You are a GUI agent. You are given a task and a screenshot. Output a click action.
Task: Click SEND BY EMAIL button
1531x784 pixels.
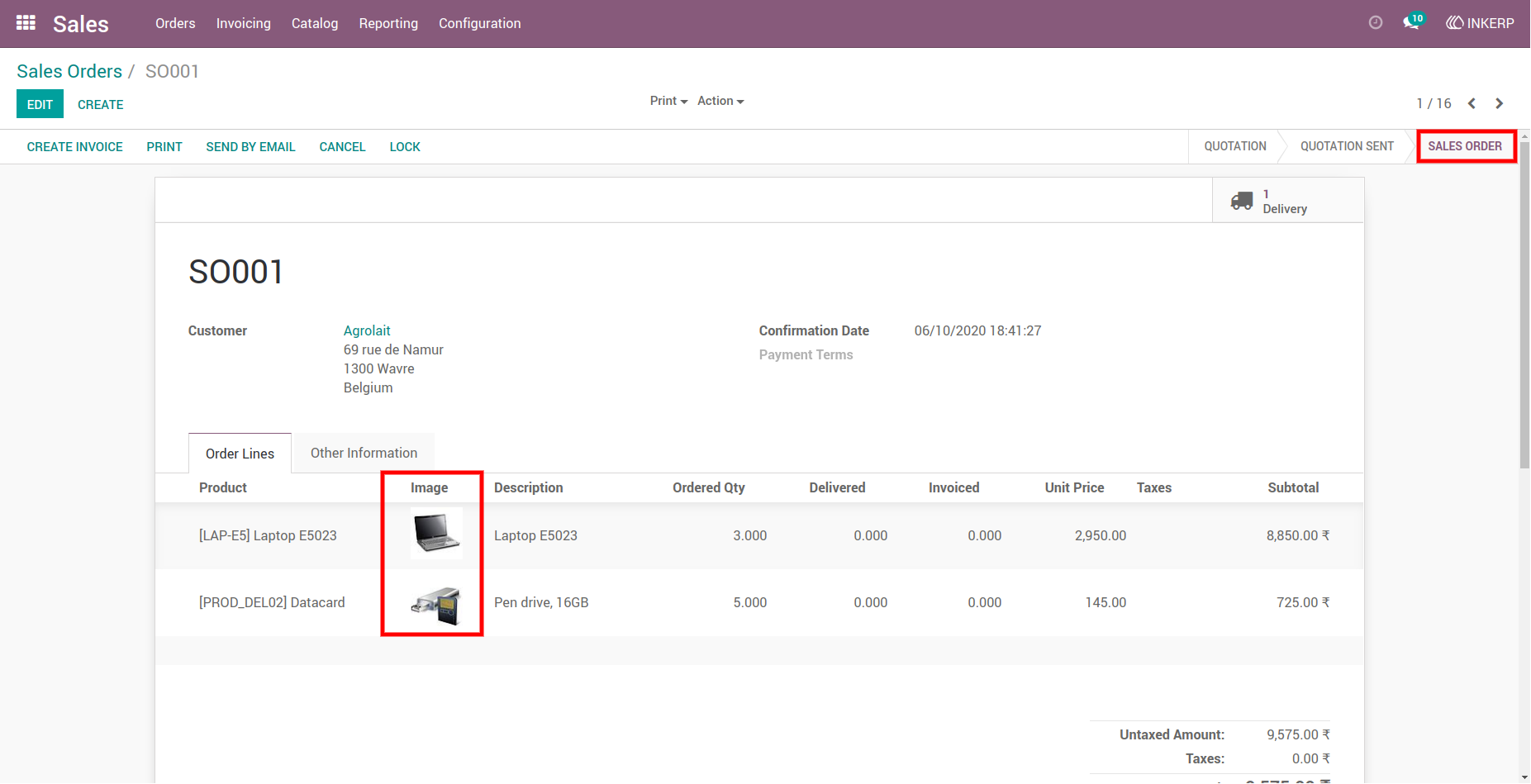(250, 147)
